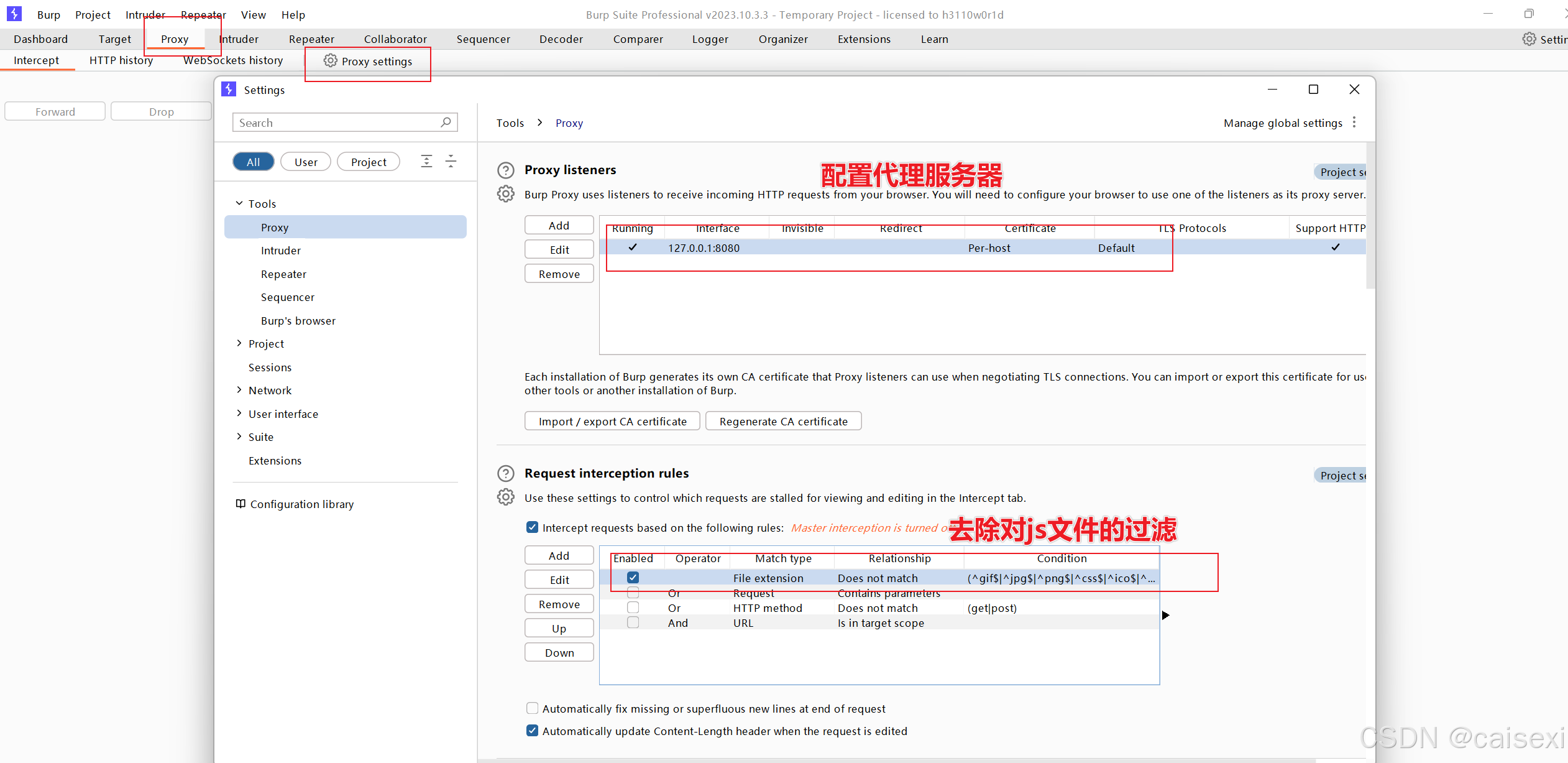Enable the HTTP method rule checkbox
Image resolution: width=1568 pixels, height=763 pixels.
[633, 608]
